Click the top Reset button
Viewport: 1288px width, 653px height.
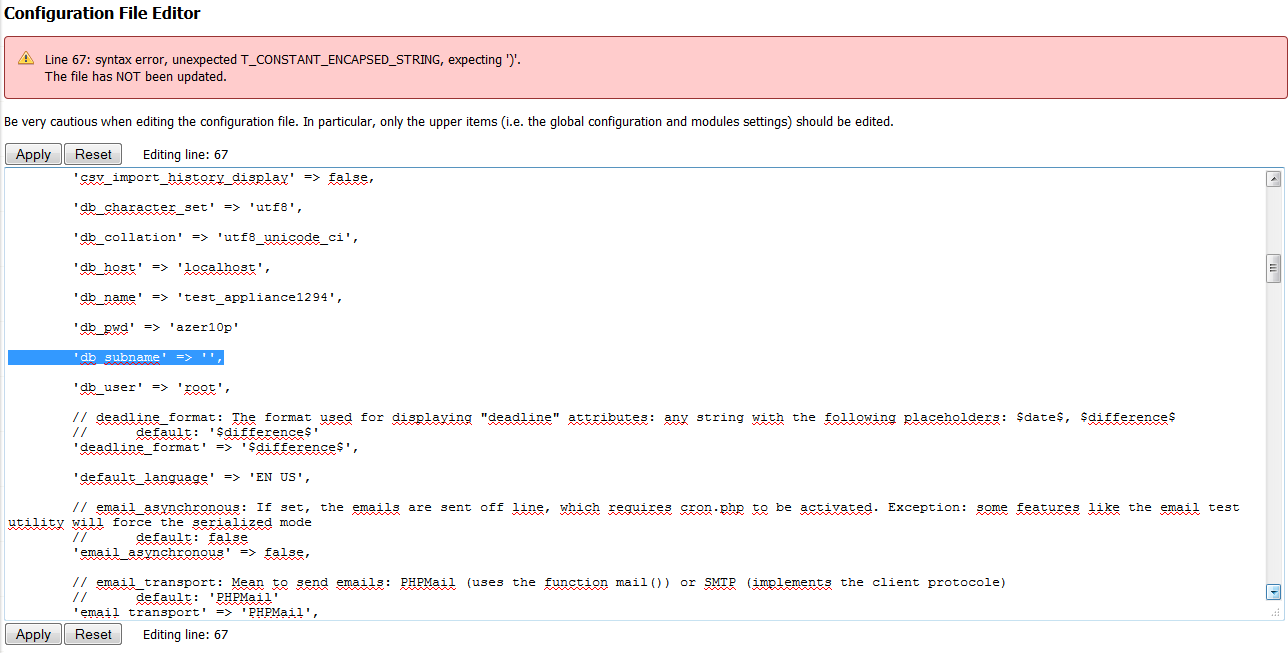click(x=93, y=154)
